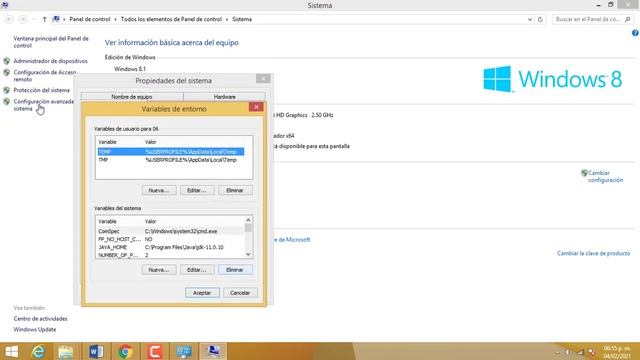Viewport: 640px width, 360px height.
Task: Click the forward navigation arrow
Action: [x=23, y=19]
